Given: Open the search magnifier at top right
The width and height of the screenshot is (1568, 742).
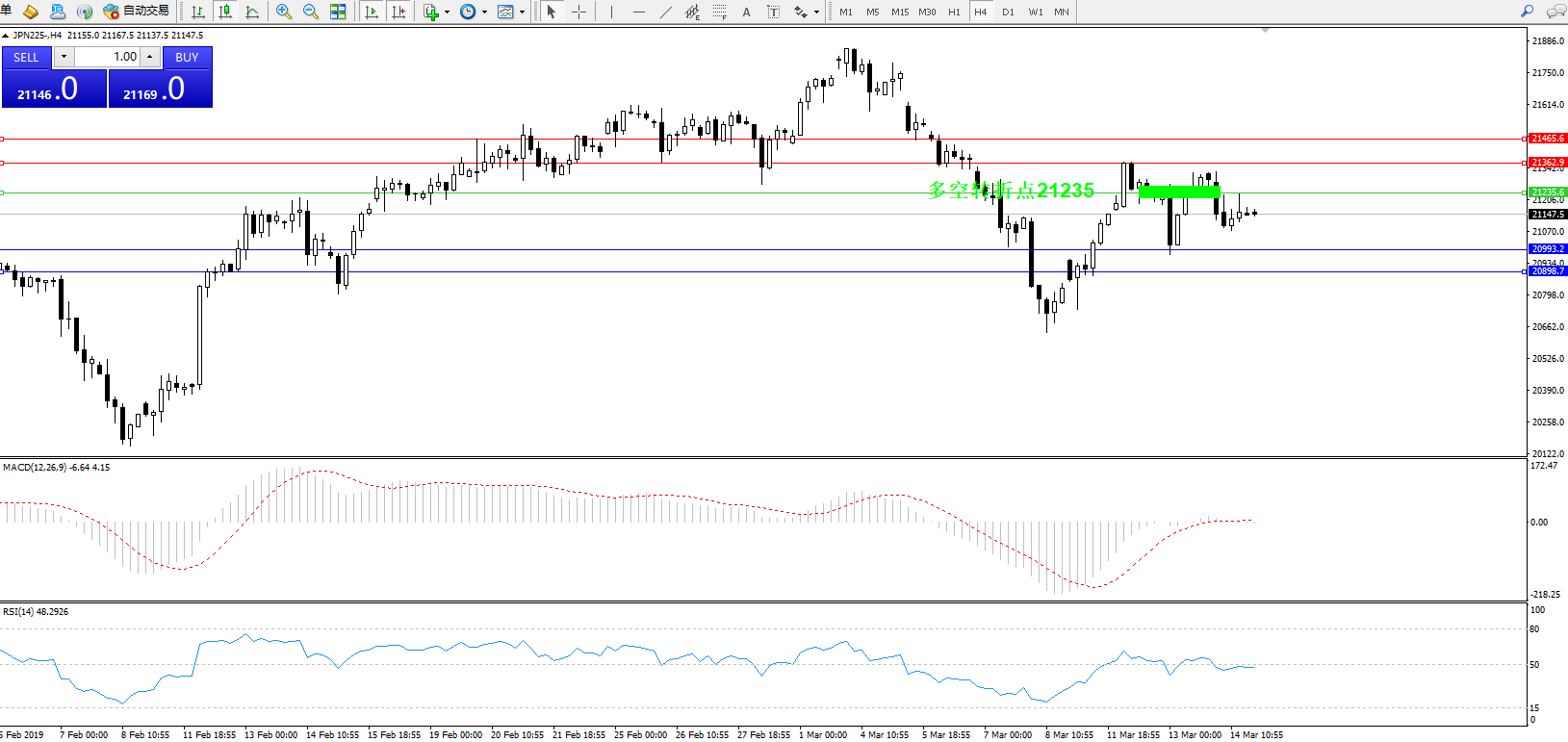Looking at the screenshot, I should (1527, 12).
